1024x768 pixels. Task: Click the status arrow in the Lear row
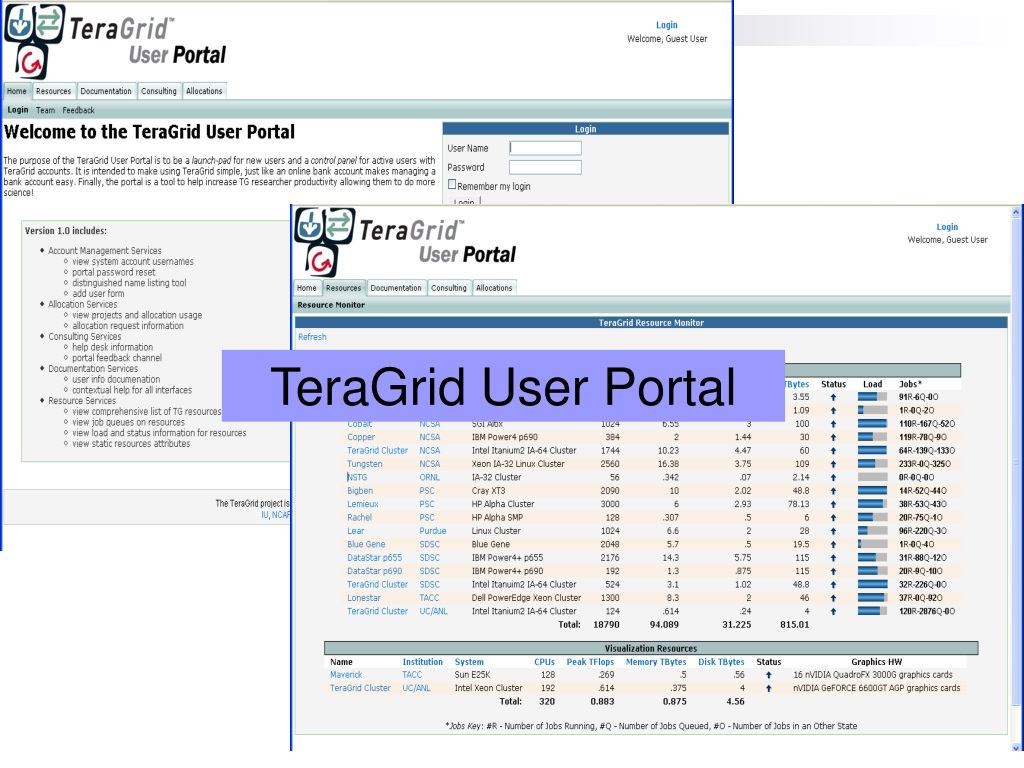[x=833, y=531]
